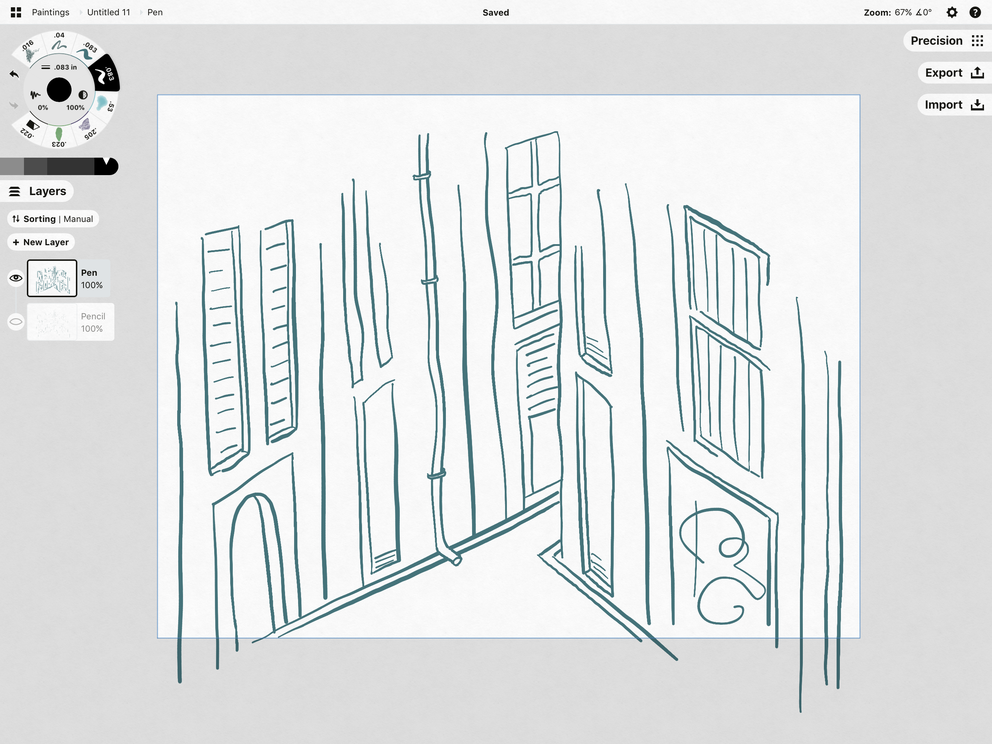Select the .022 blending tool
This screenshot has width=992, height=744.
pos(31,127)
